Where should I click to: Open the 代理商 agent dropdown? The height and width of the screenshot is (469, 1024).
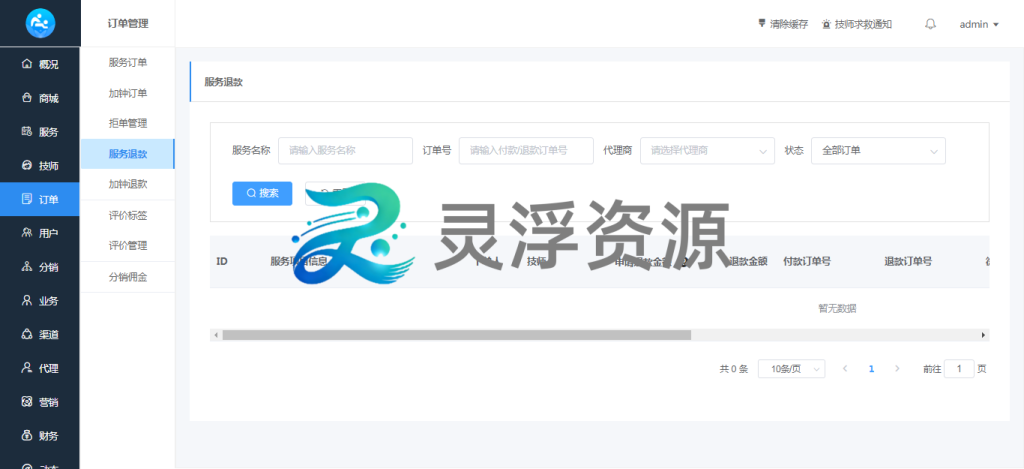click(707, 150)
